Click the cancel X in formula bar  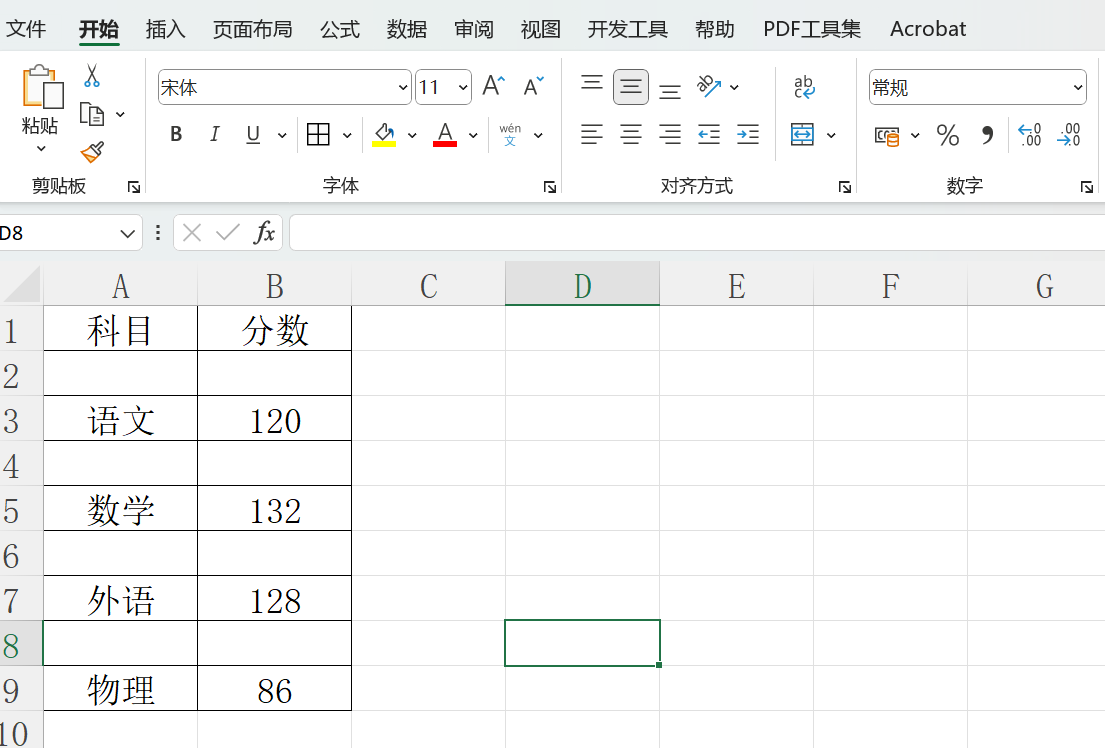192,233
